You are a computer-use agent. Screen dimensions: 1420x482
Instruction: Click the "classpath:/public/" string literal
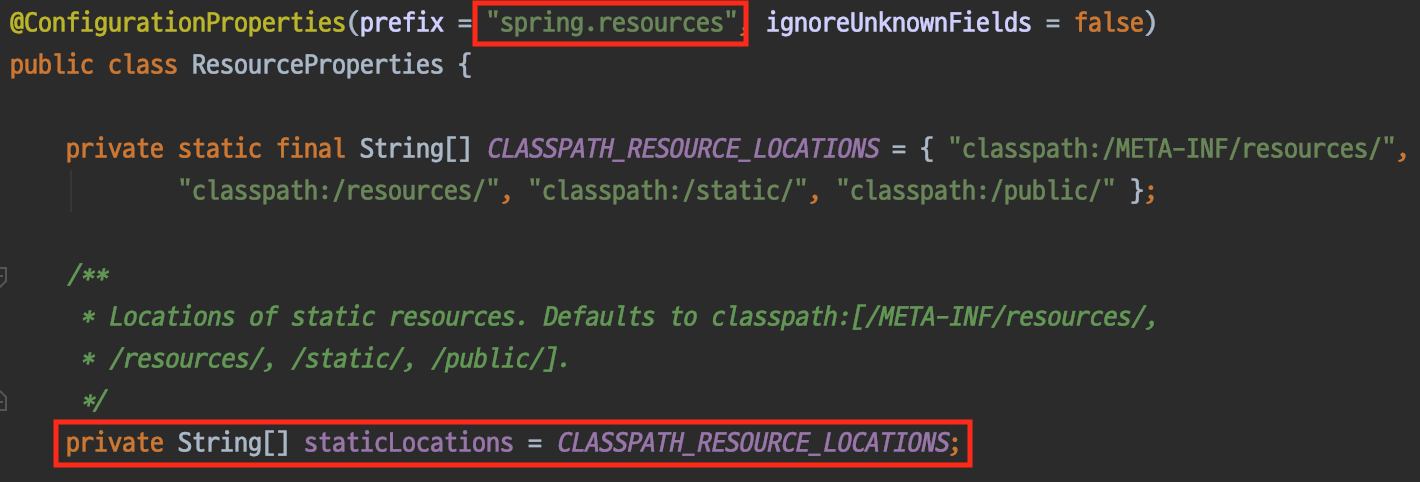pyautogui.click(x=975, y=190)
